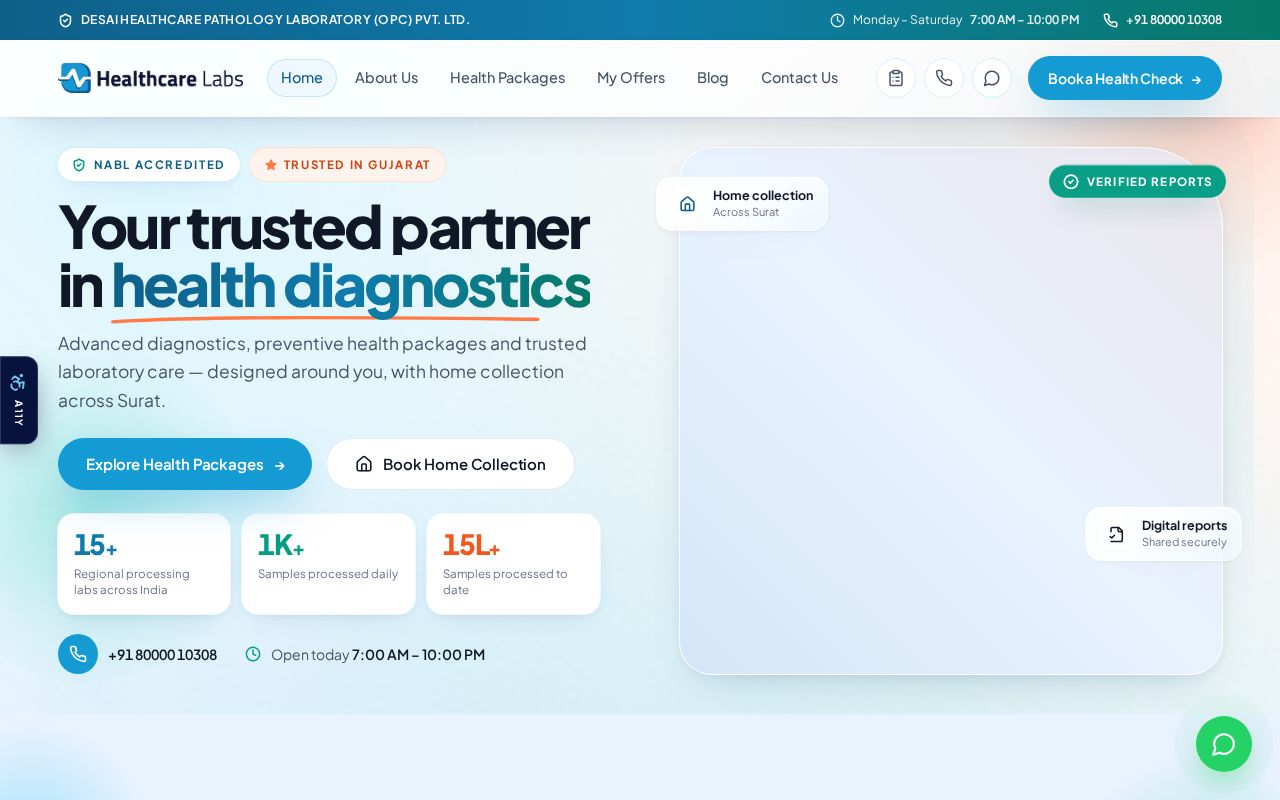Click 'Open today 7:00 AM – 10:00 PM' text
Viewport: 1280px width, 800px height.
click(x=378, y=655)
